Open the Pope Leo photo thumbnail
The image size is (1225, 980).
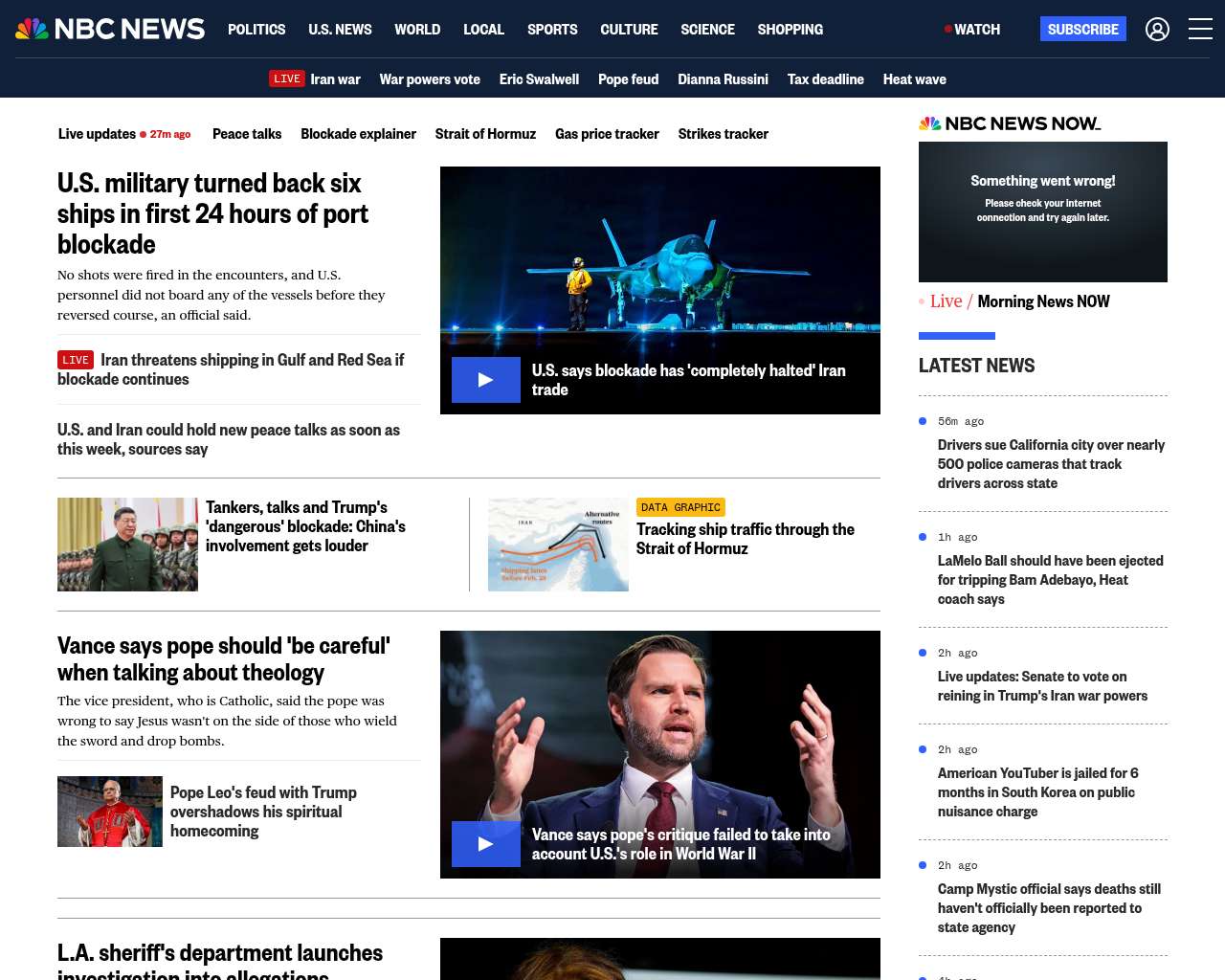tap(110, 812)
